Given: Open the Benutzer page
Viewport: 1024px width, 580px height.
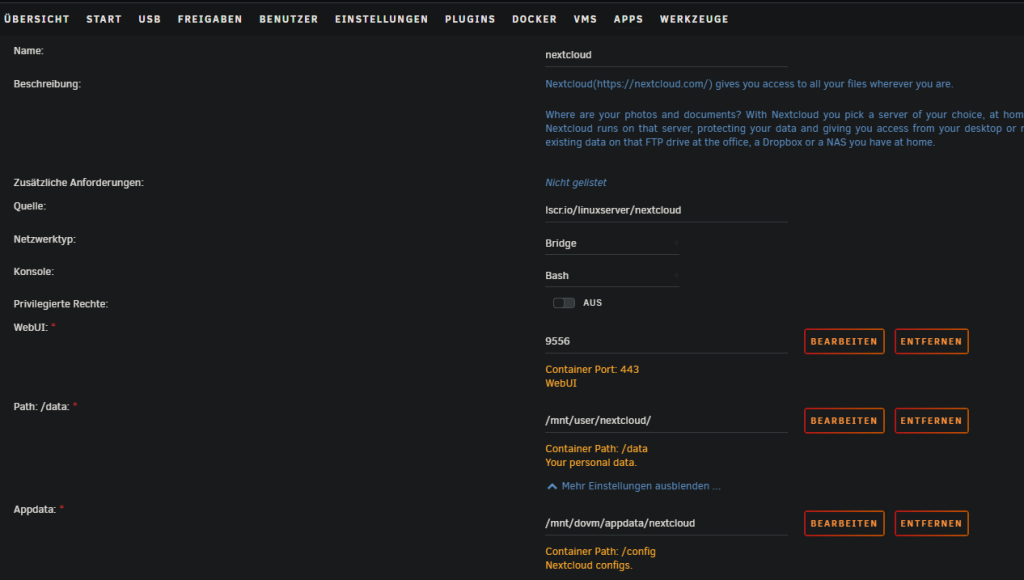Looking at the screenshot, I should pyautogui.click(x=289, y=19).
